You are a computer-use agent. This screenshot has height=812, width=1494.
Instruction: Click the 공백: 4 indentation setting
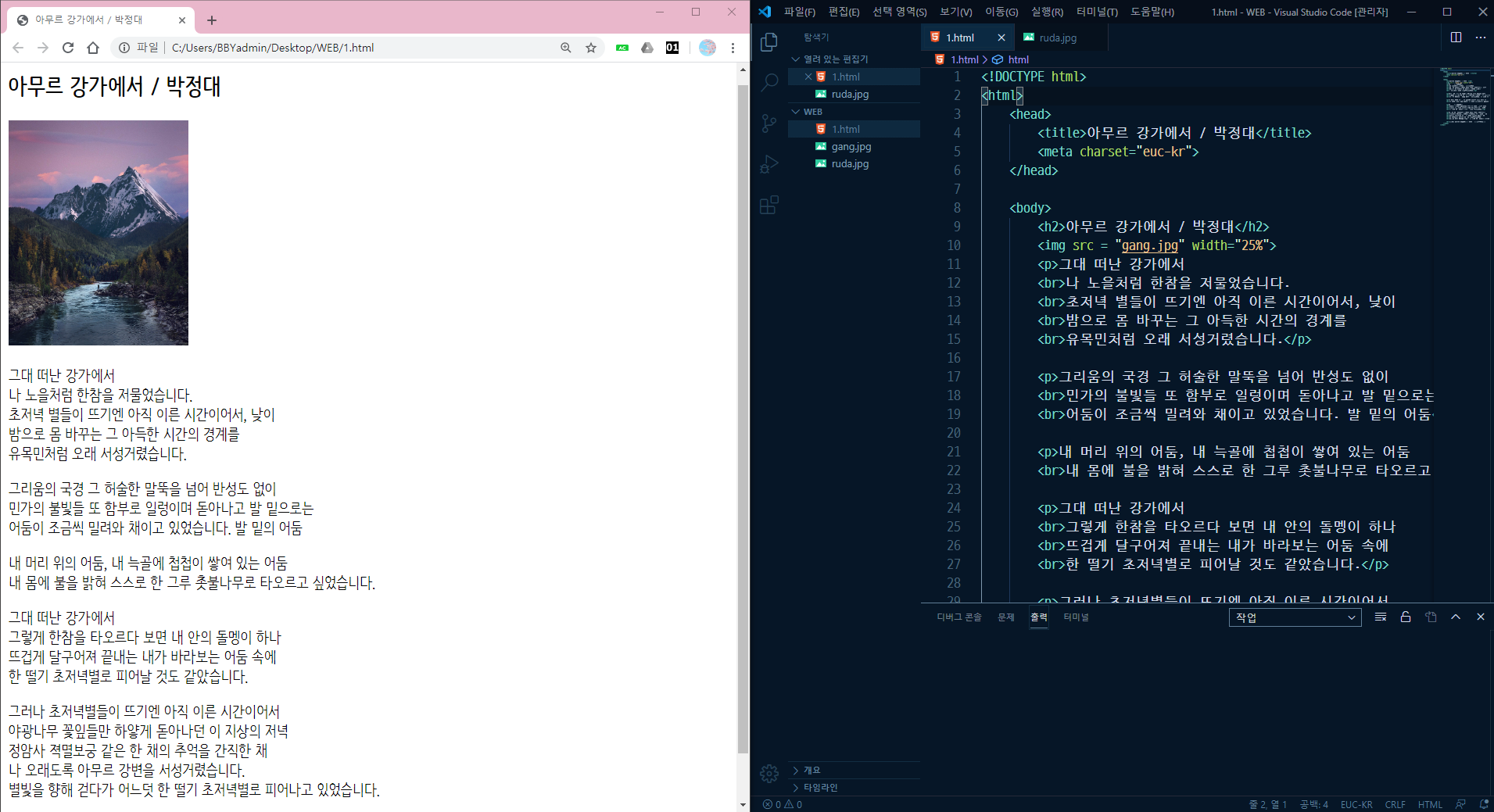[x=1314, y=804]
